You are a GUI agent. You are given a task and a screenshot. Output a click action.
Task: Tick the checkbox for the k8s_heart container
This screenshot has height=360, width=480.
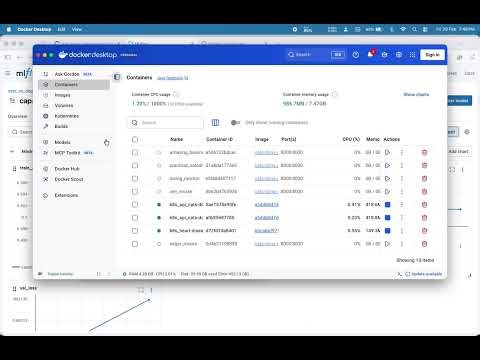(x=135, y=231)
